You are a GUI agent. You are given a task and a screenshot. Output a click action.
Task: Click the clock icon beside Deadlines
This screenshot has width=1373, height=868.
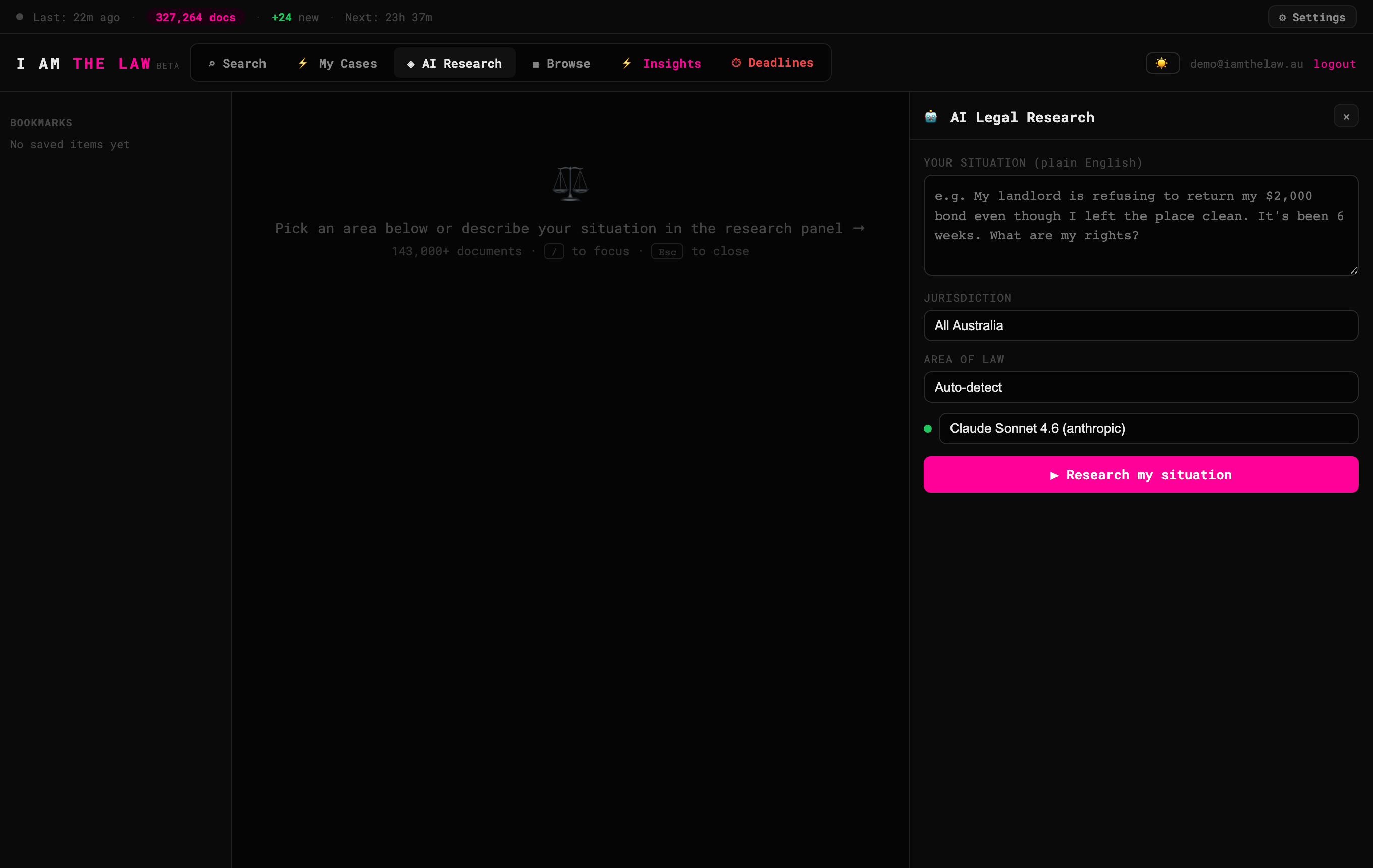pos(736,63)
